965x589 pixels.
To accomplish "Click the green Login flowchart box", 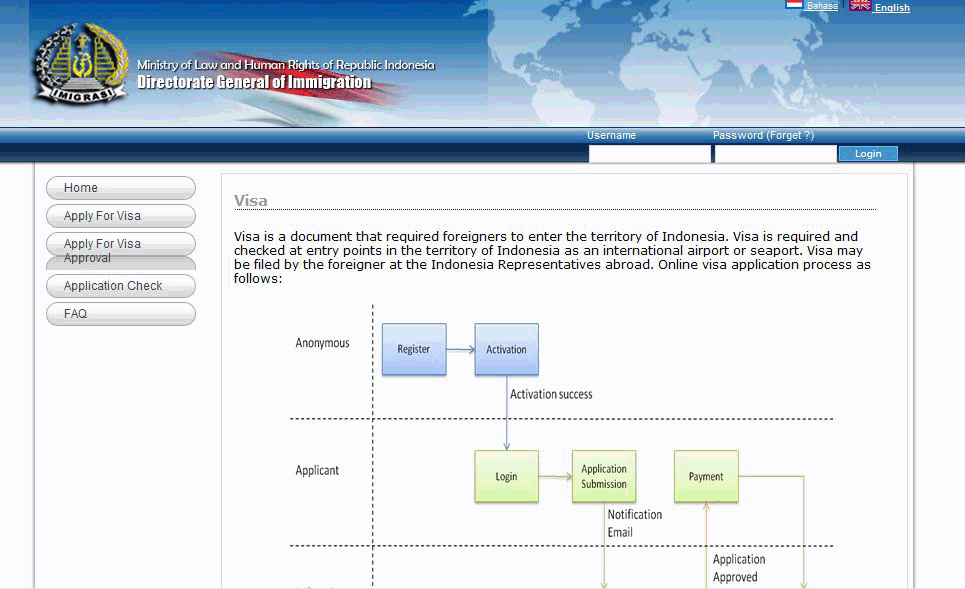I will [506, 476].
